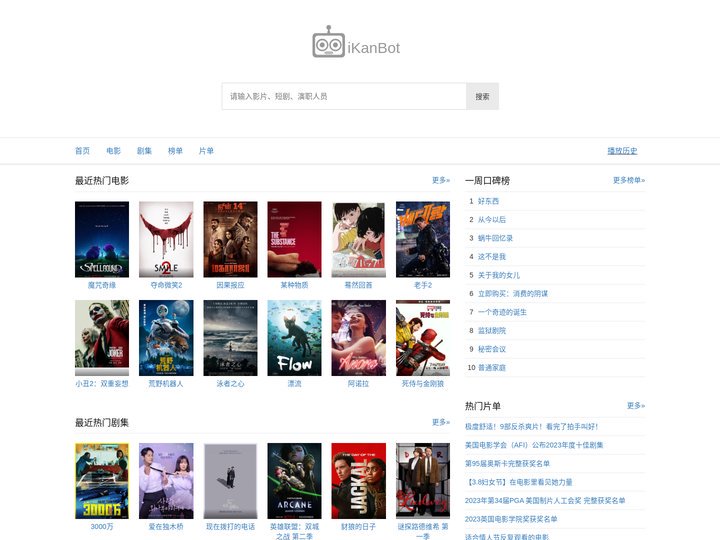Screen dimensions: 720x540
Task: Open rank 8 entry 监狱剧院
Action: pyautogui.click(x=492, y=331)
